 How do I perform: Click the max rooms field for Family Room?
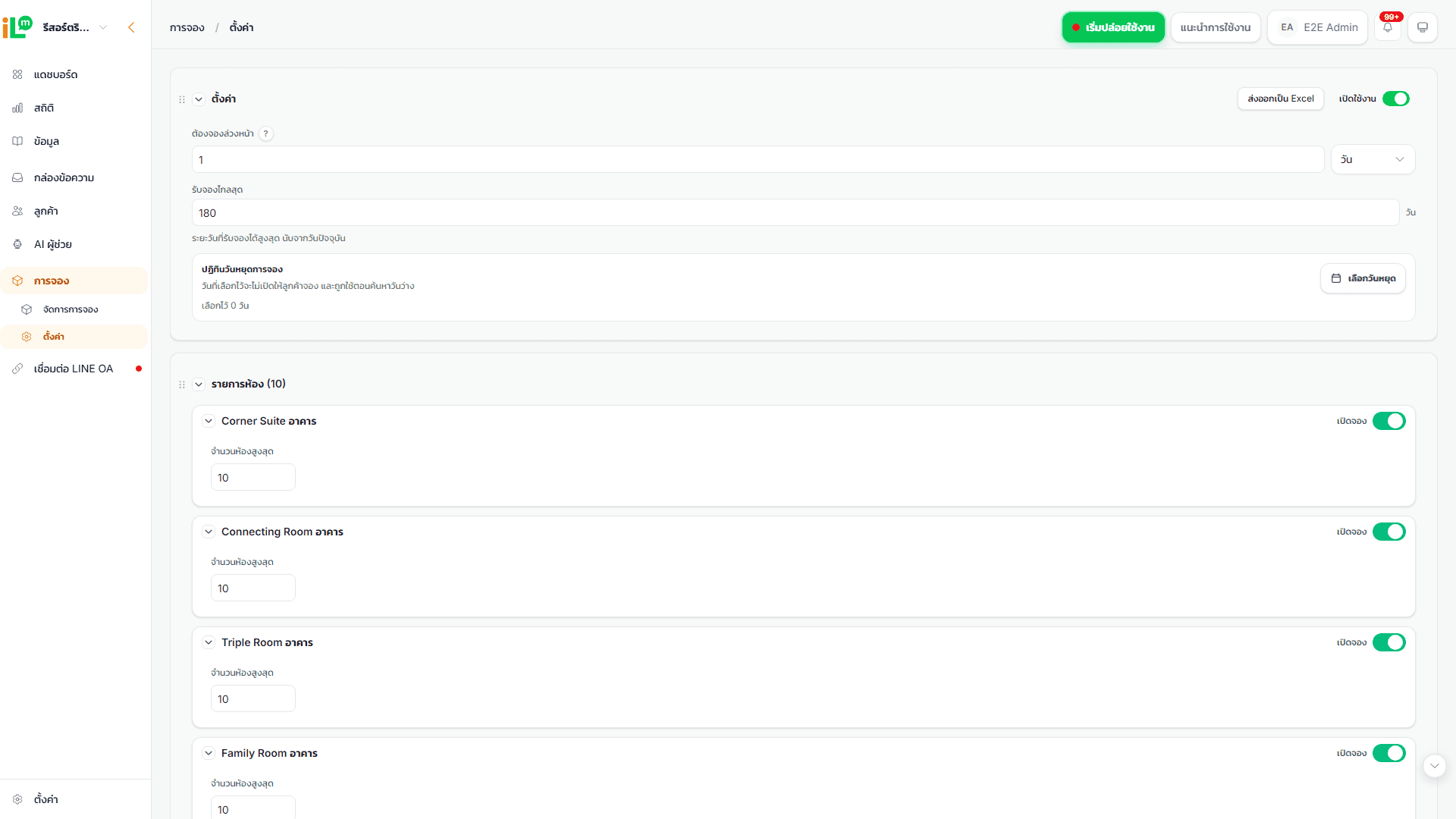tap(253, 808)
